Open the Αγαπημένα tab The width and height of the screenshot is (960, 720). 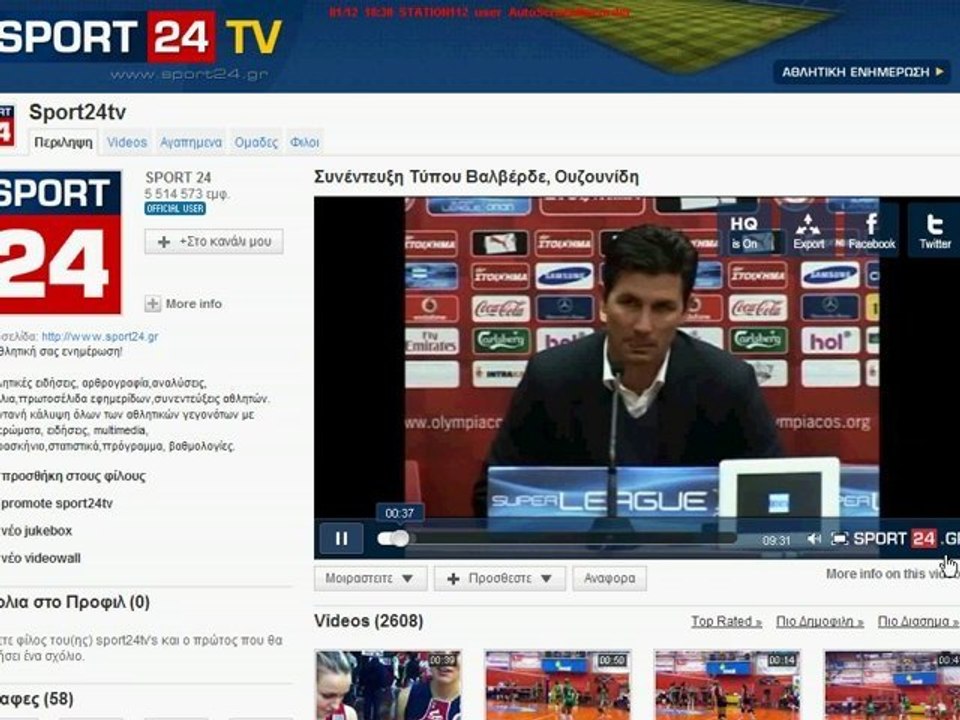coord(190,143)
